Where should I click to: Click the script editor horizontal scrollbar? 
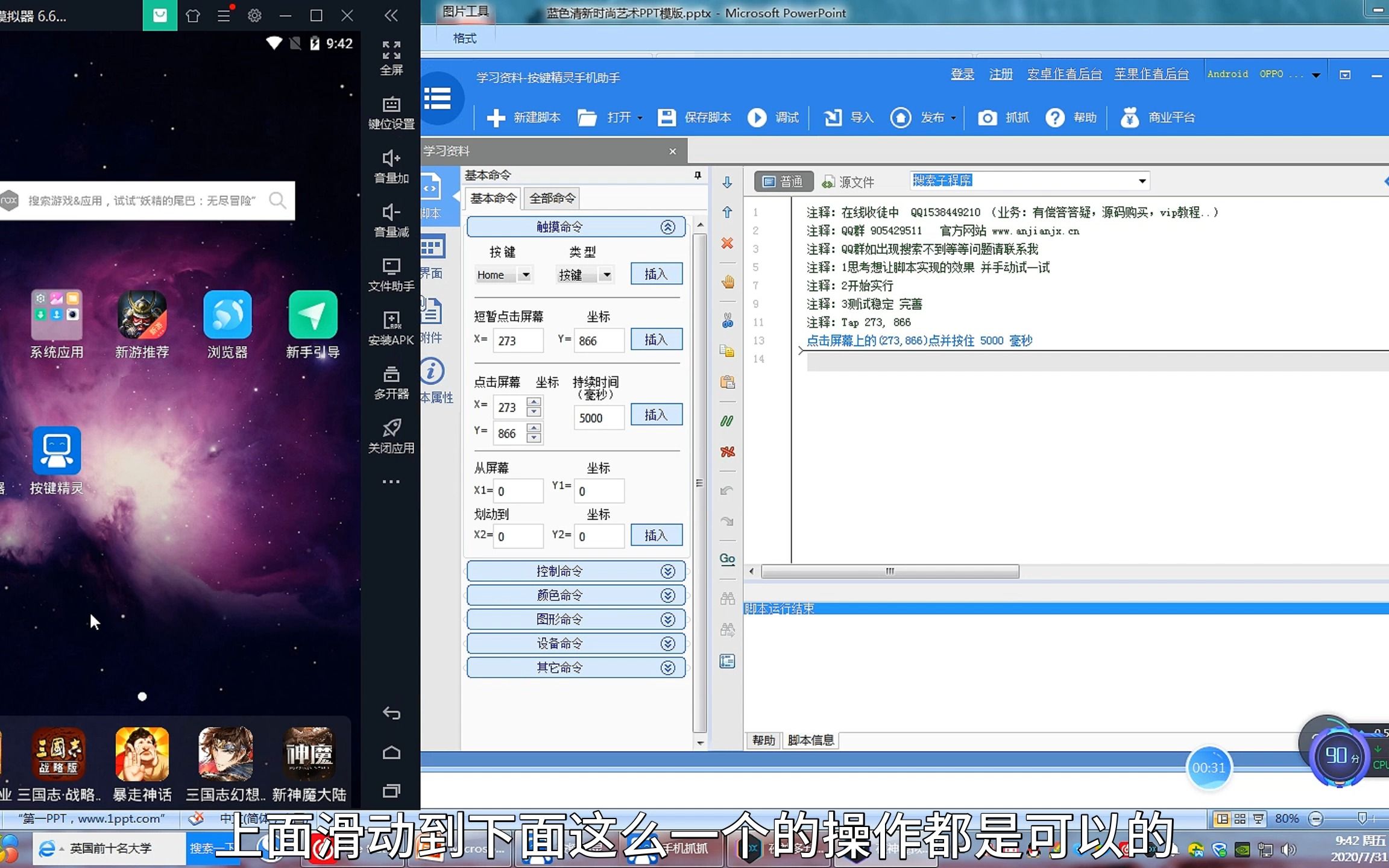click(x=889, y=571)
